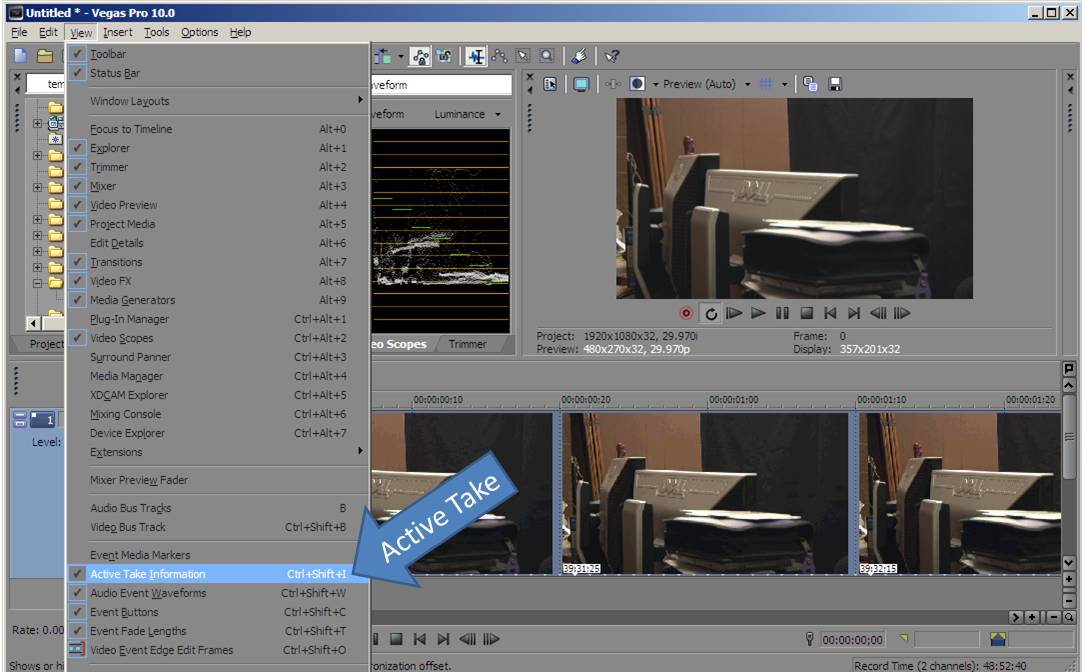Viewport: 1084px width, 672px height.
Task: Uncheck Video Scopes in the View menu
Action: (122, 338)
